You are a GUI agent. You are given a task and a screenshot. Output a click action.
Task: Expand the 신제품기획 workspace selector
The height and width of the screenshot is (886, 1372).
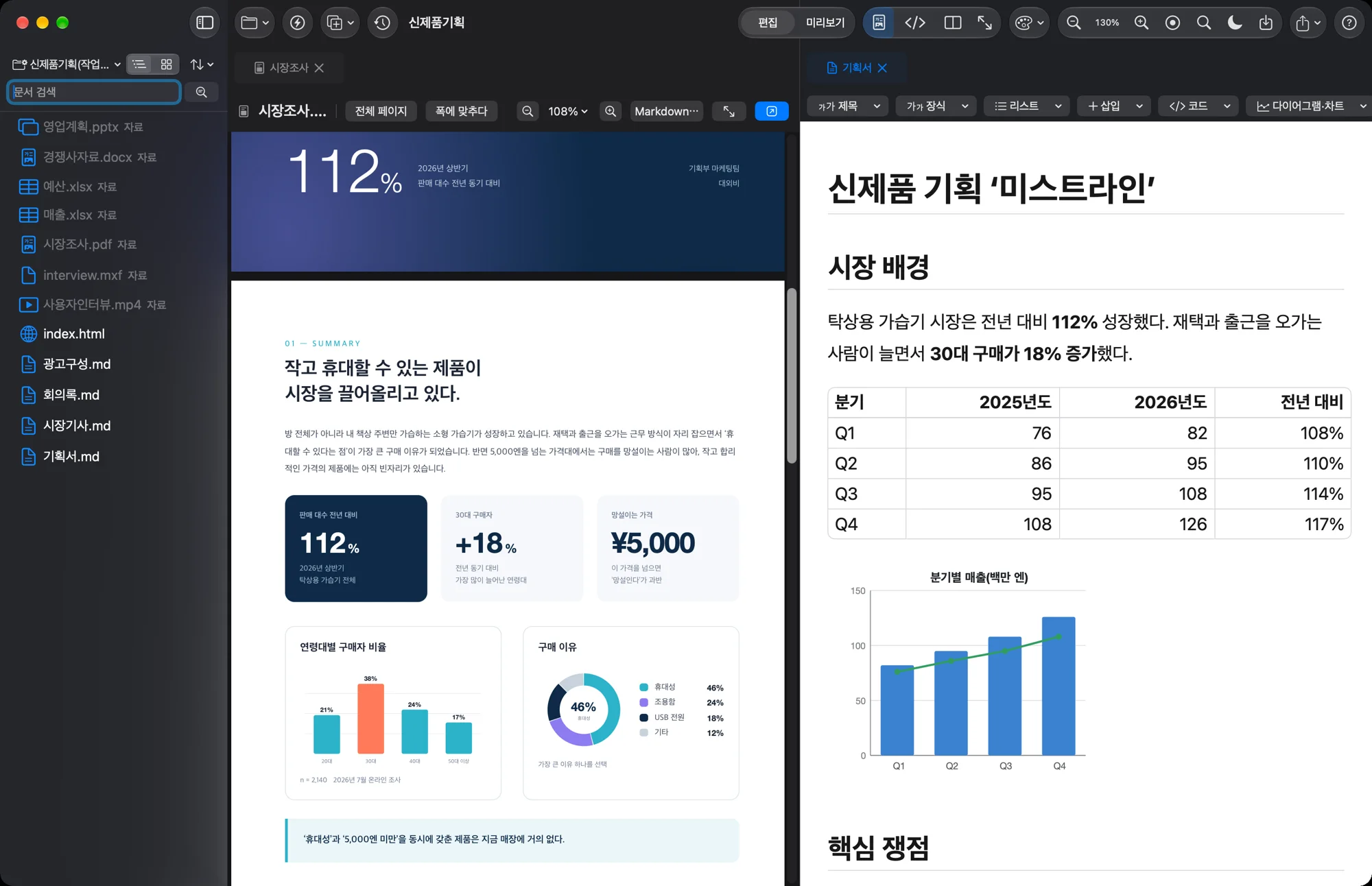[x=67, y=64]
